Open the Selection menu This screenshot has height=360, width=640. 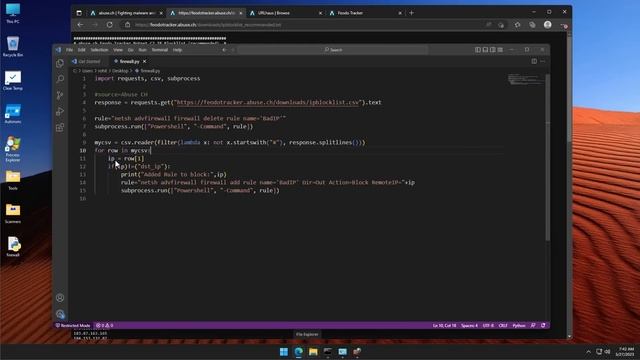point(99,50)
